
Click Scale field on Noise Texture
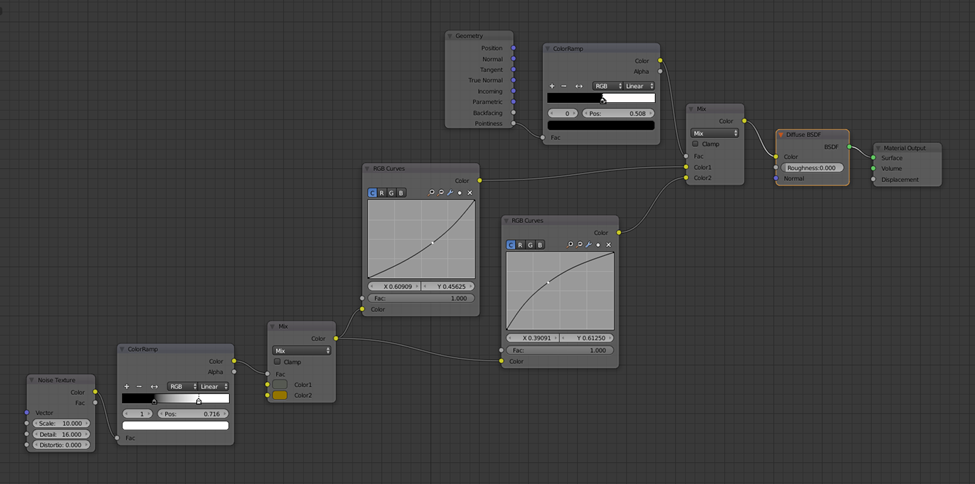click(61, 423)
